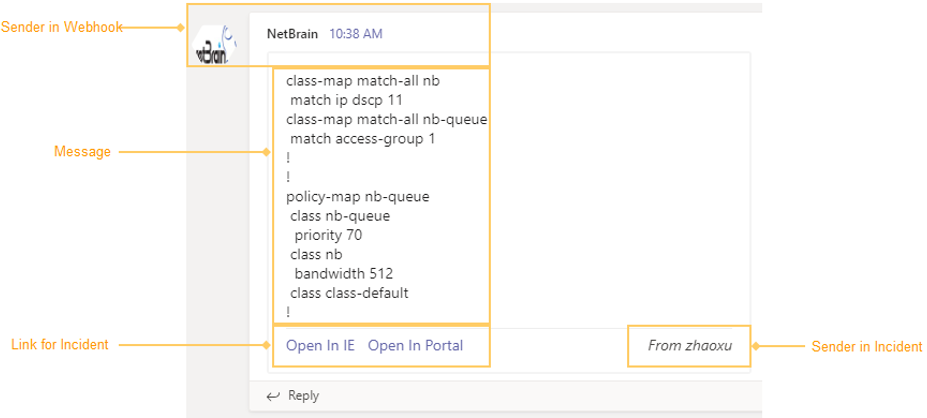Click the 'match access-group 1' line
Viewport: 927px width, 418px height.
click(x=362, y=139)
